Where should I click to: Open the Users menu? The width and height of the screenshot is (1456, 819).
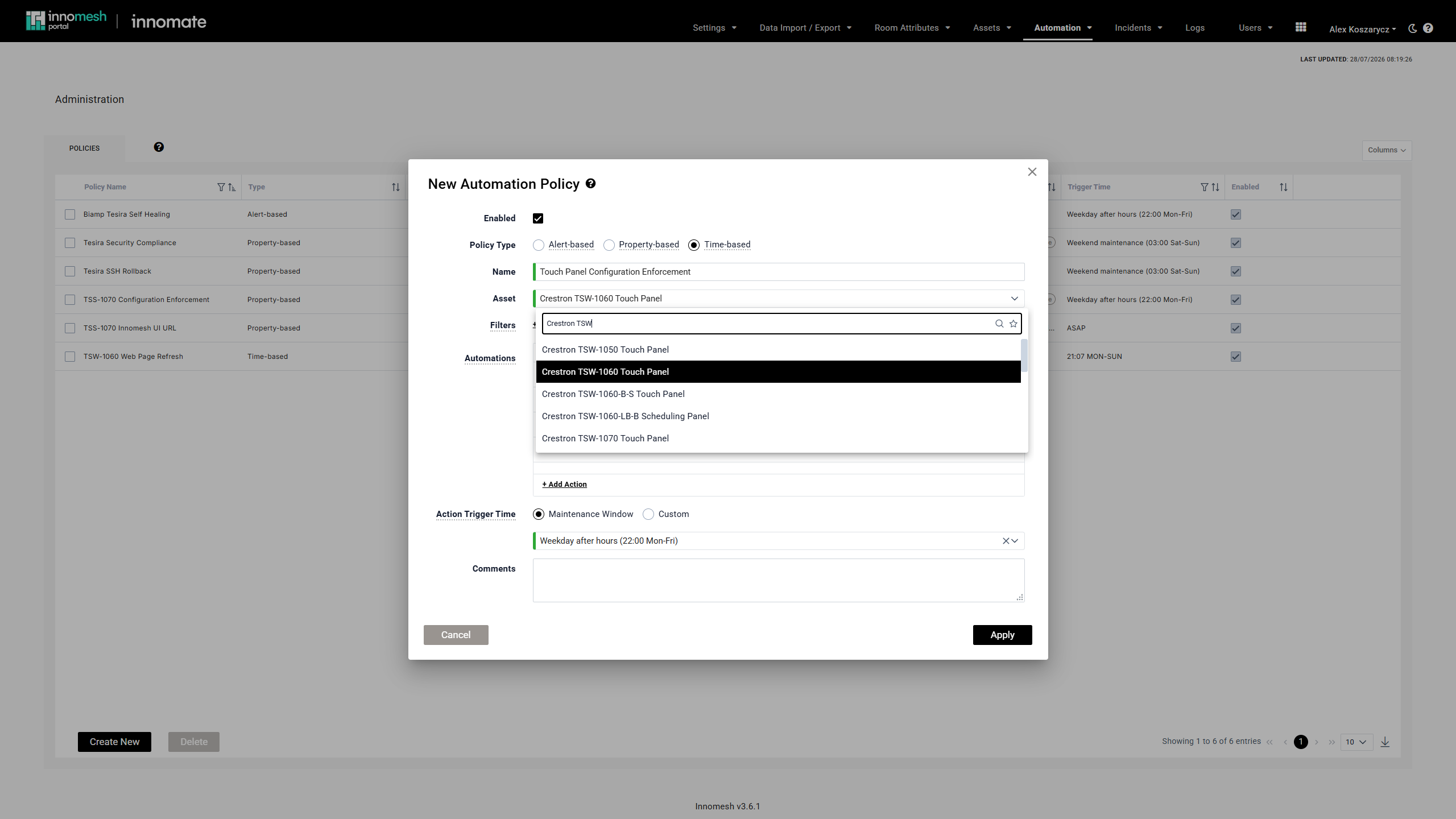click(1255, 28)
